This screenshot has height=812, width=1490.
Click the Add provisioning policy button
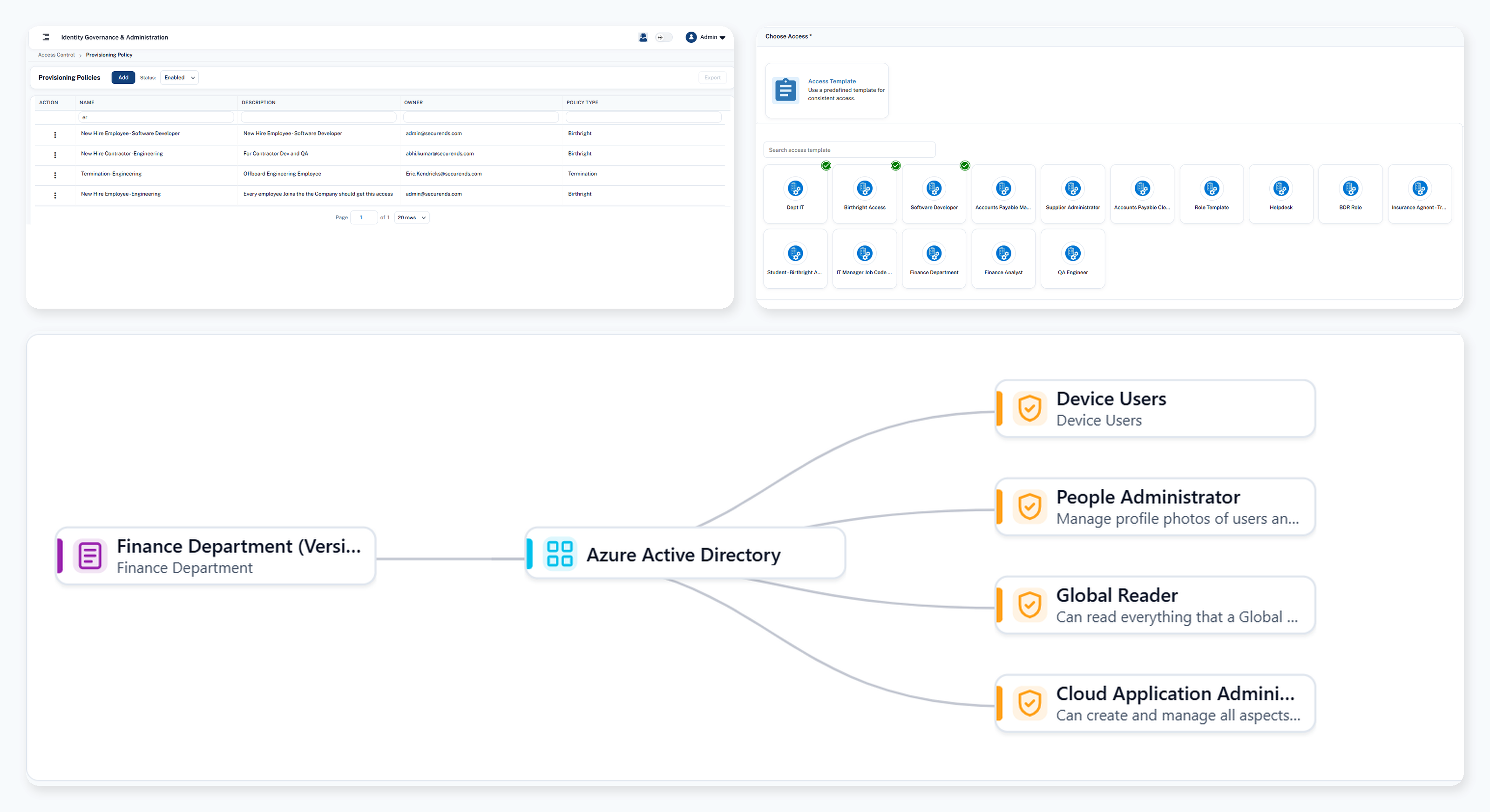(123, 77)
